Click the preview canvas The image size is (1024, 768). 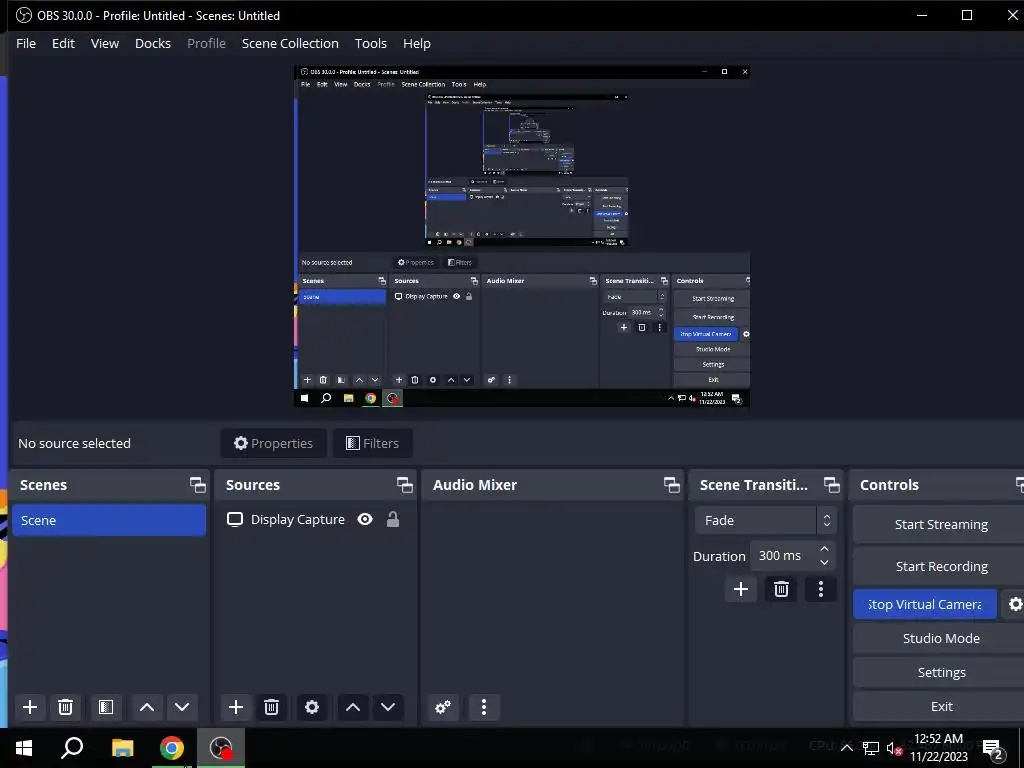click(x=522, y=236)
